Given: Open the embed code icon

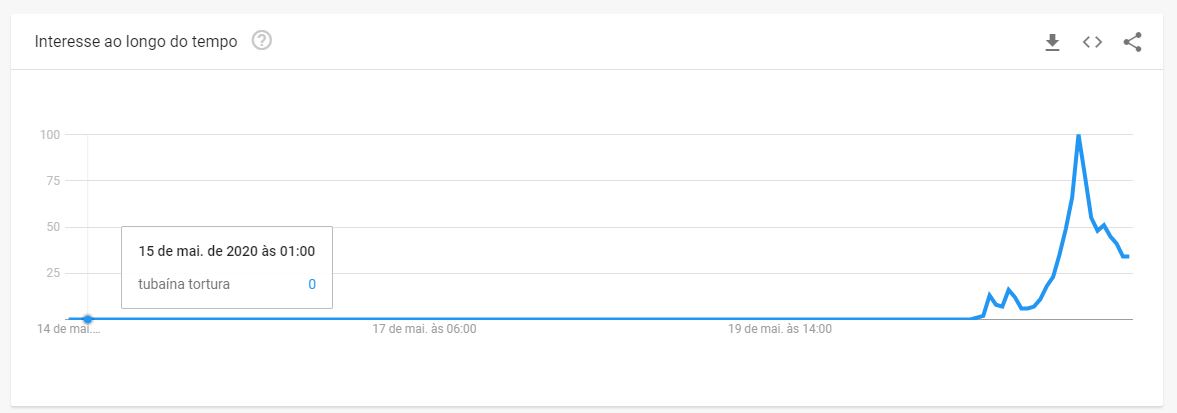Looking at the screenshot, I should coord(1092,42).
